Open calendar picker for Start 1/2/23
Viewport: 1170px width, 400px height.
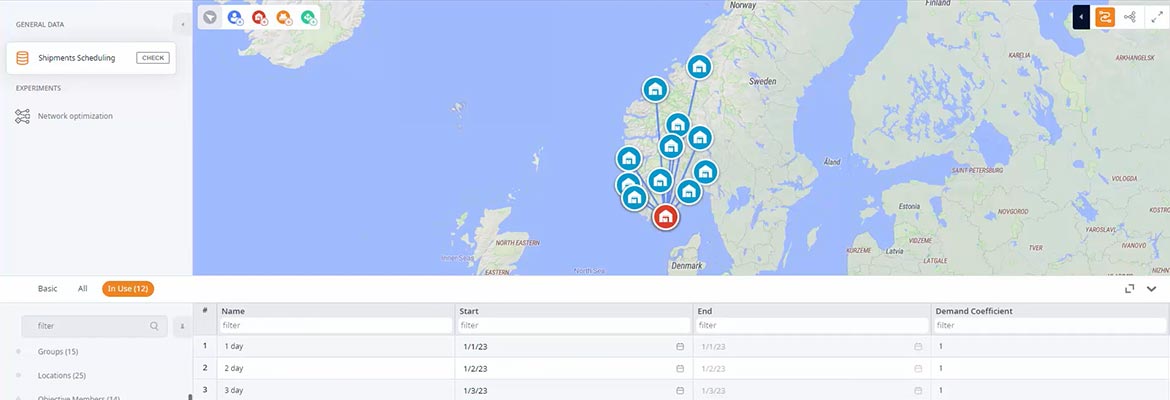[x=680, y=369]
